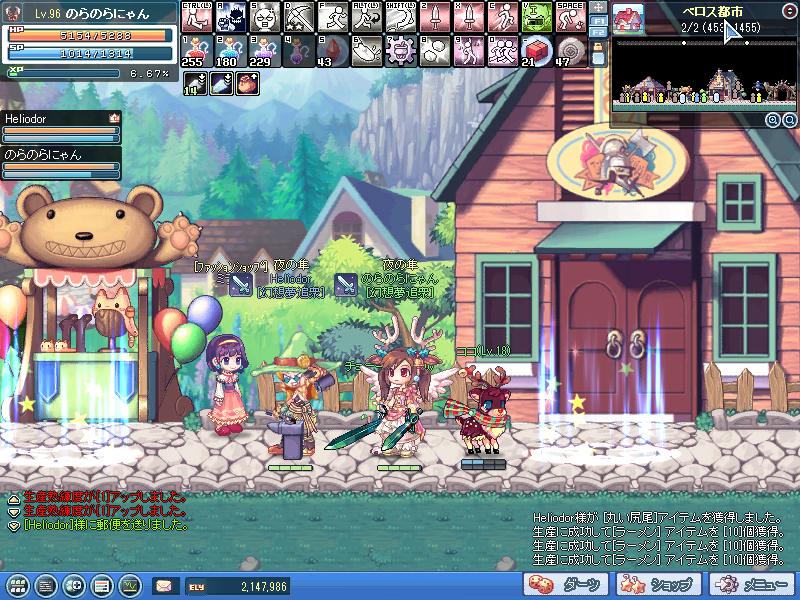Image resolution: width=800 pixels, height=600 pixels.
Task: Select the D-key pickaxe mining skill
Action: [299, 17]
